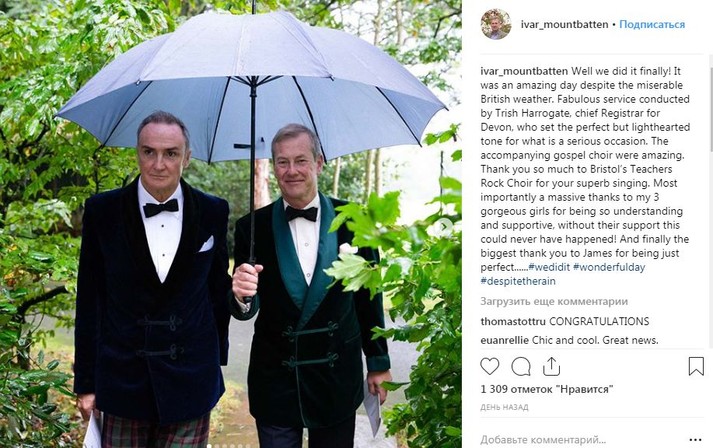Open ivar_mountbatten username in the header

click(564, 25)
